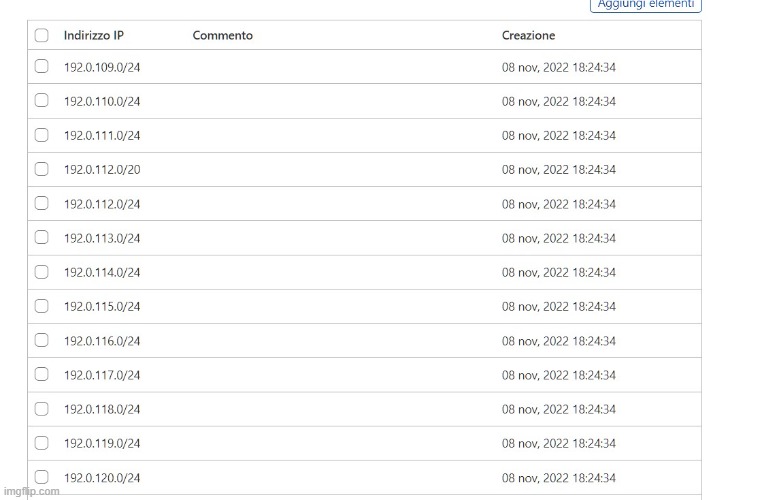Check the box beside 192.0.110.0/24
This screenshot has height=500, width=762.
tap(41, 101)
